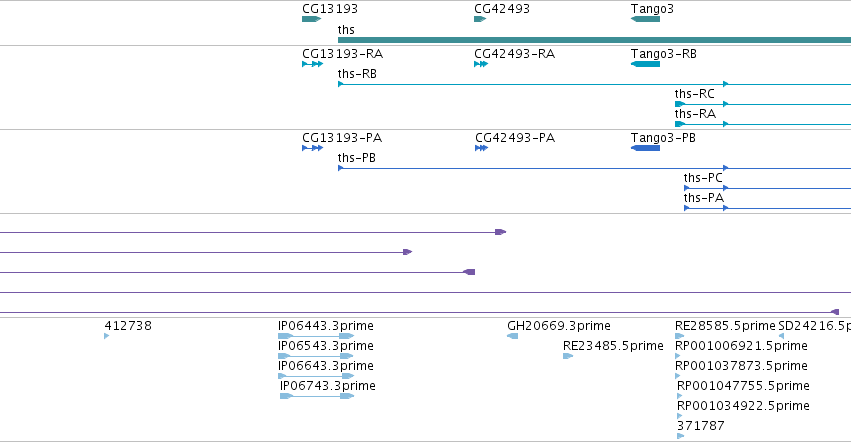Select the RP001037873.5prime label
Viewport: 851px width, 442px height.
tap(741, 366)
